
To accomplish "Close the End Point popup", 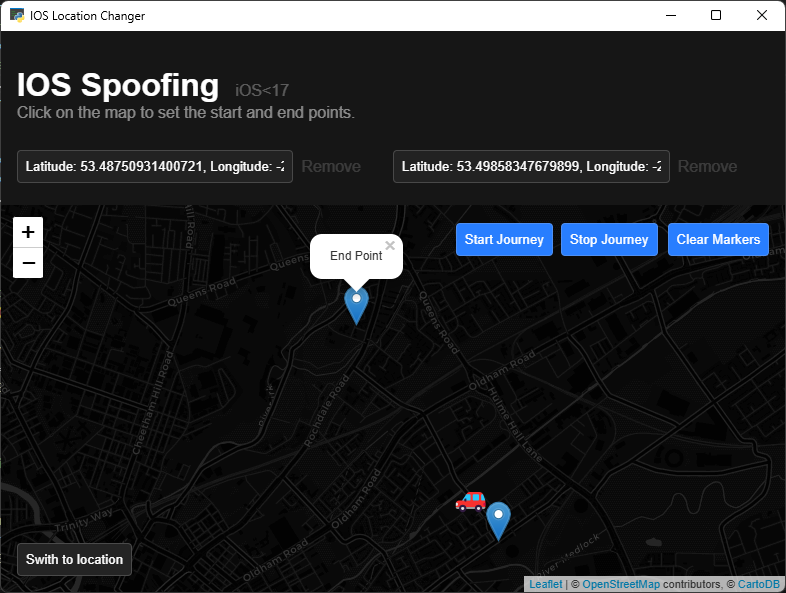I will tap(390, 245).
